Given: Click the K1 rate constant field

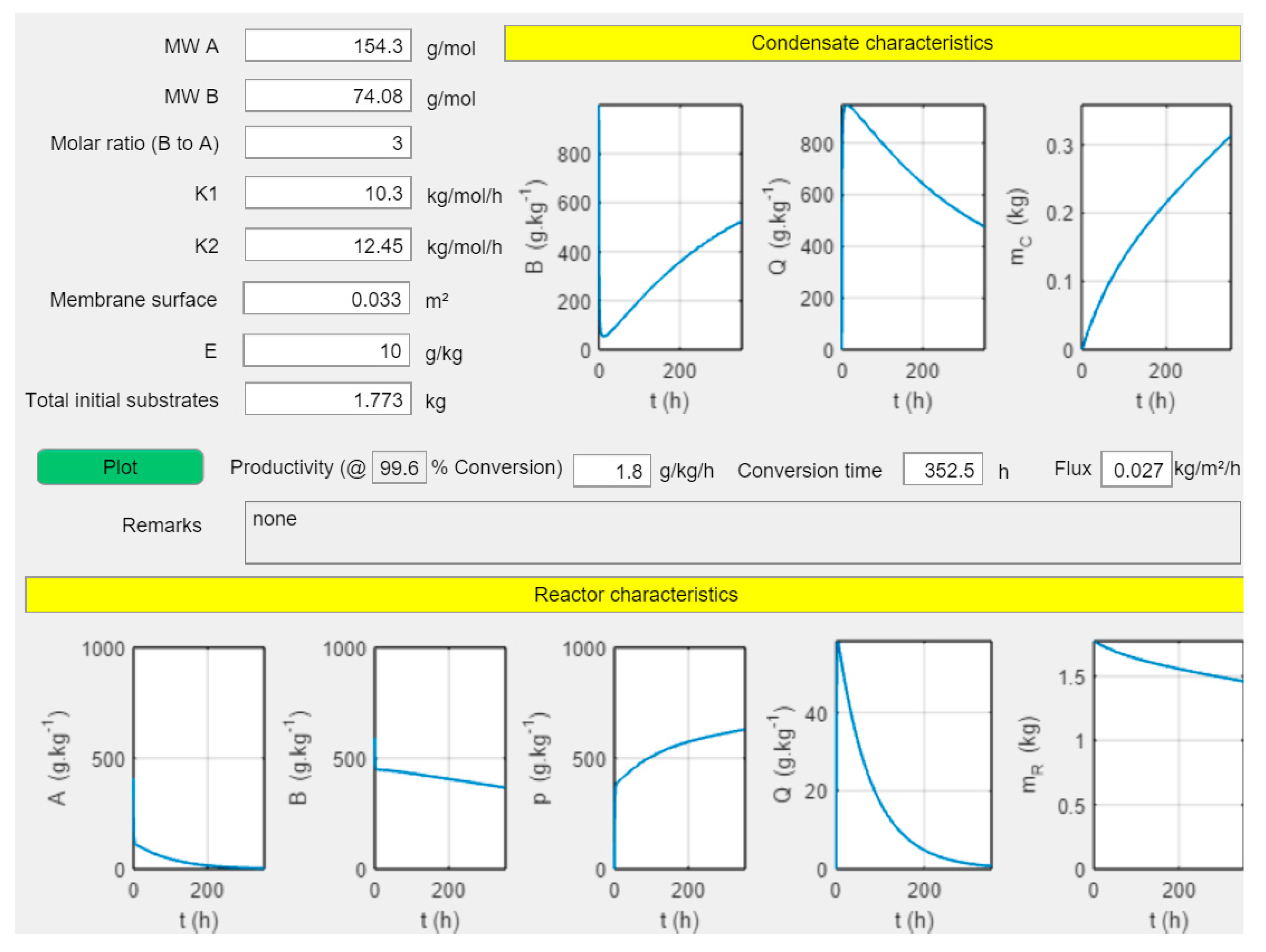Looking at the screenshot, I should (x=328, y=193).
